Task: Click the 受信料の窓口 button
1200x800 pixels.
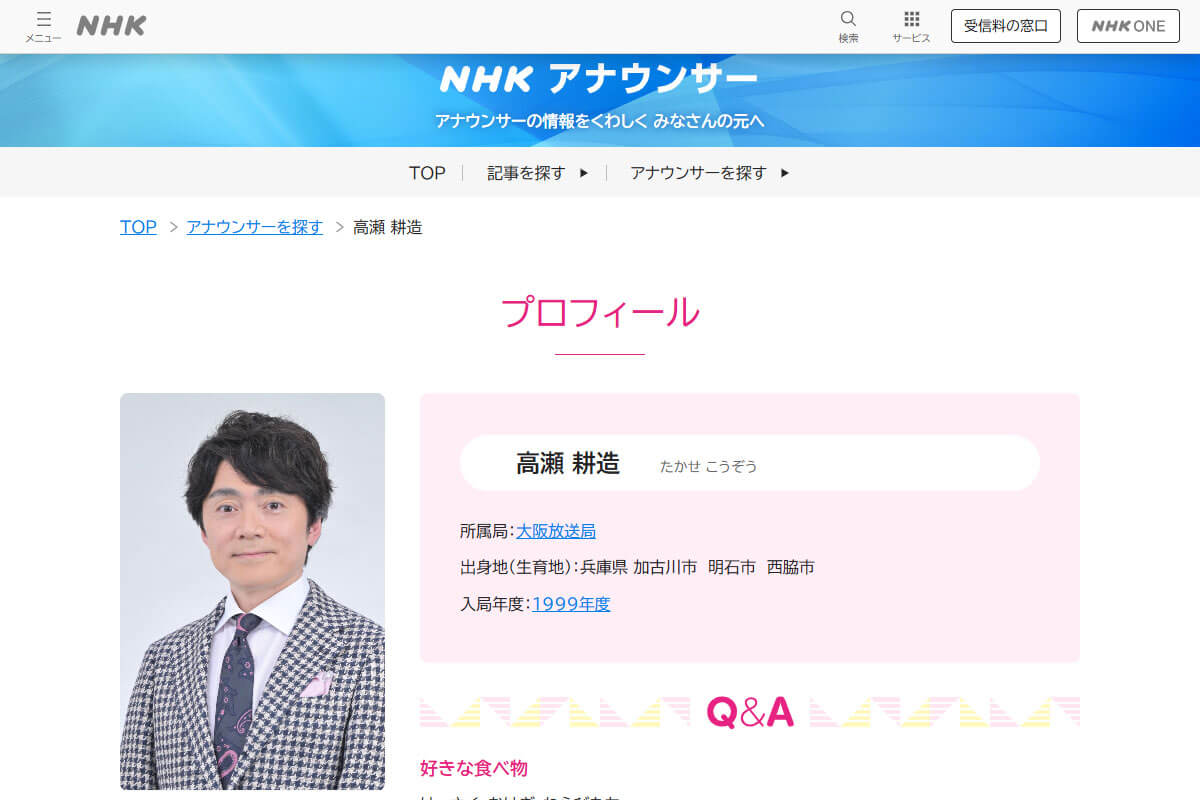Action: pyautogui.click(x=1005, y=26)
